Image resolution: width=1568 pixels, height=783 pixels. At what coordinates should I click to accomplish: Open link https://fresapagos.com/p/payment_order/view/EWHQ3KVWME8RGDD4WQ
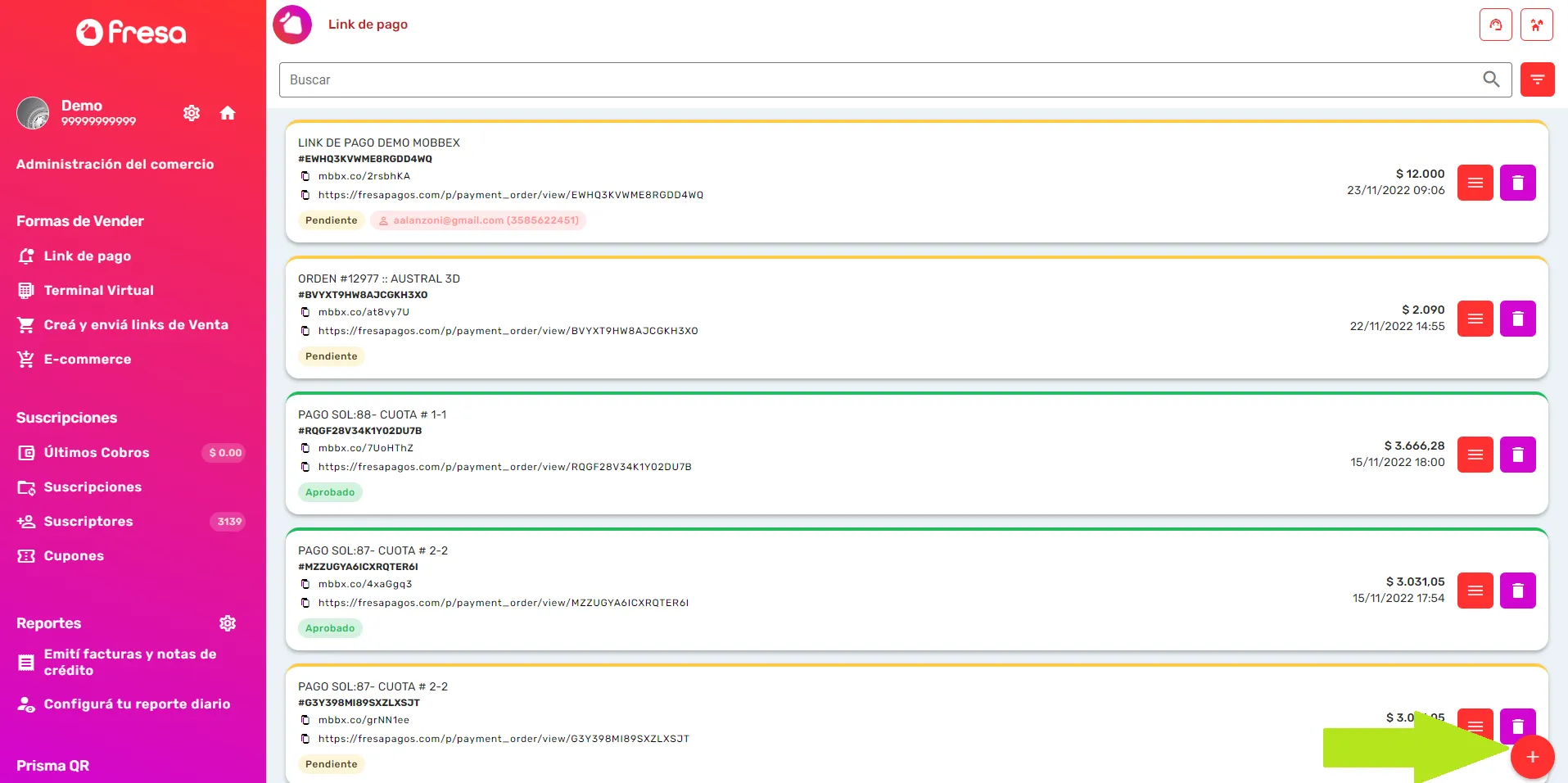(511, 195)
